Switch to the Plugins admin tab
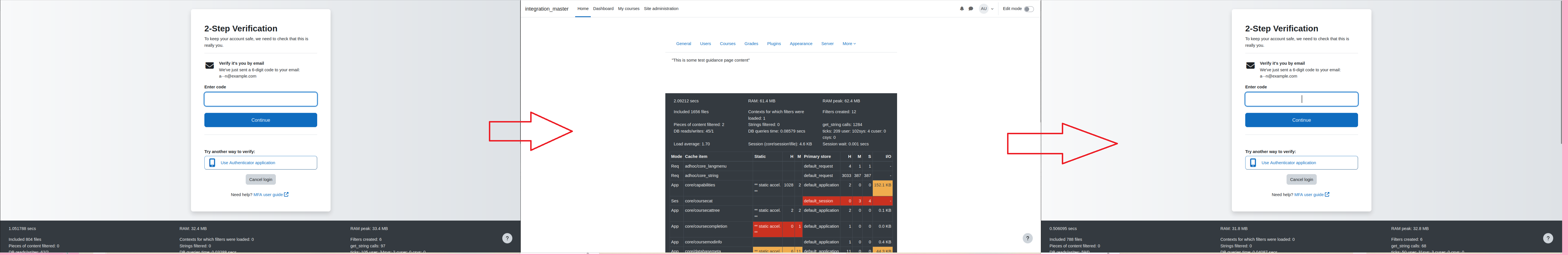Screen dimensions: 1568x255 pos(774,44)
